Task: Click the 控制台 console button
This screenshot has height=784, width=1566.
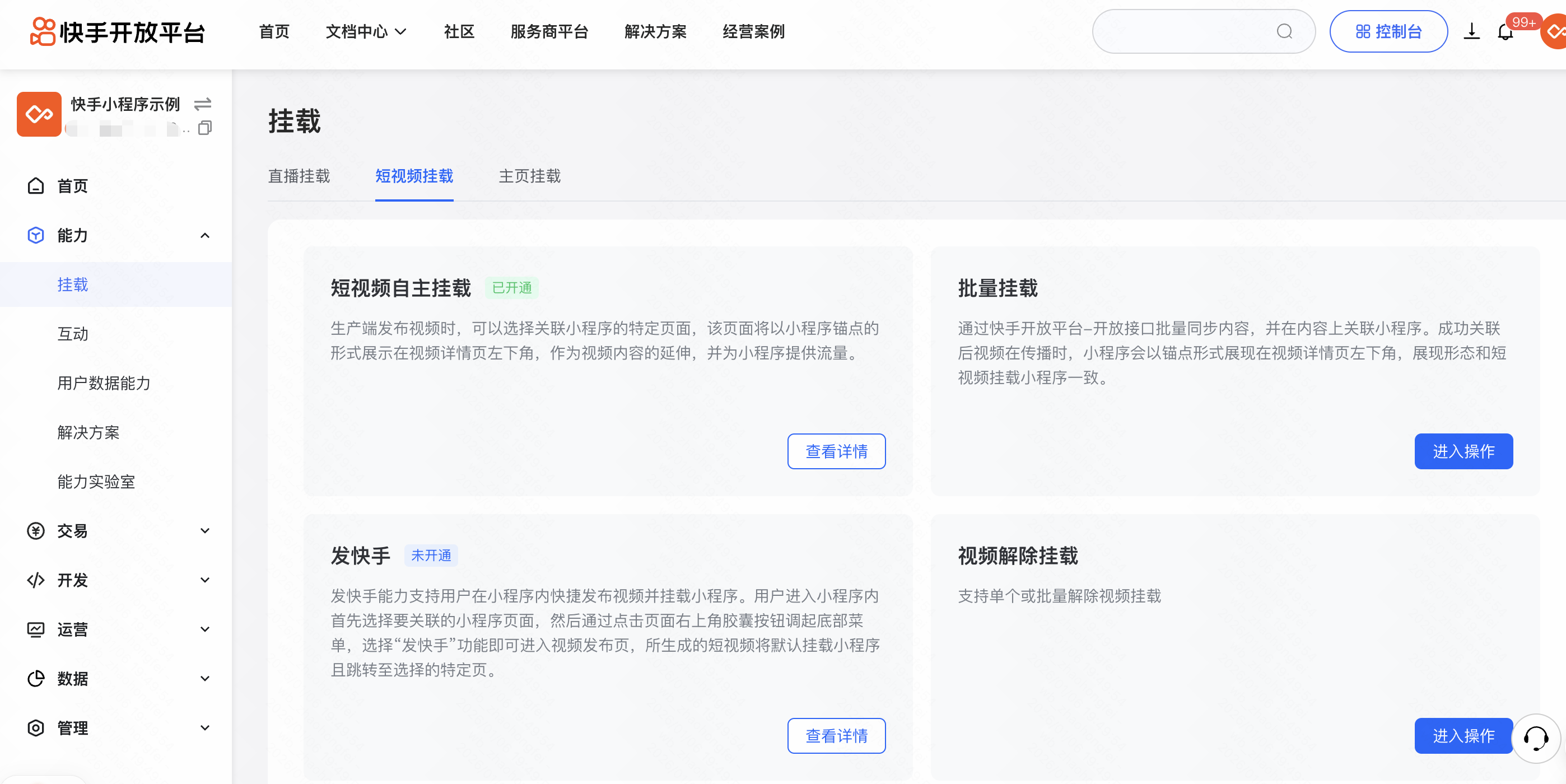Action: [1388, 31]
